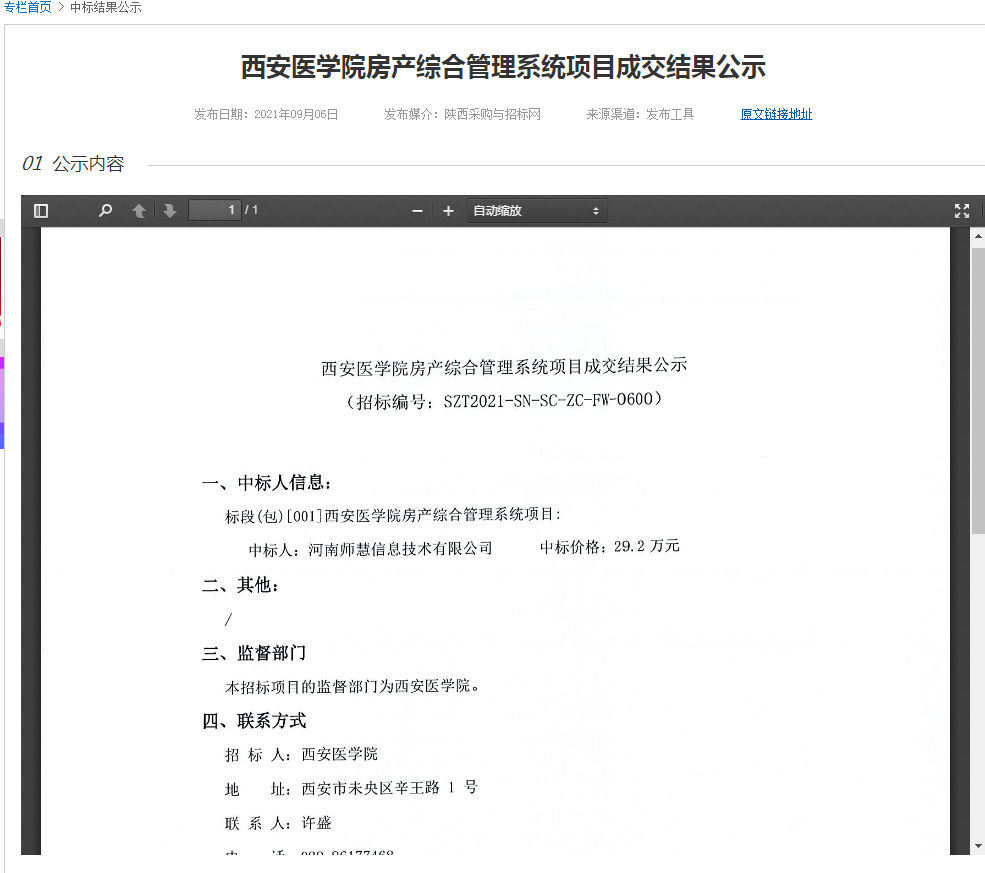Switch PDF viewer to presentation mode
Screen dimensions: 985x873
pos(962,211)
